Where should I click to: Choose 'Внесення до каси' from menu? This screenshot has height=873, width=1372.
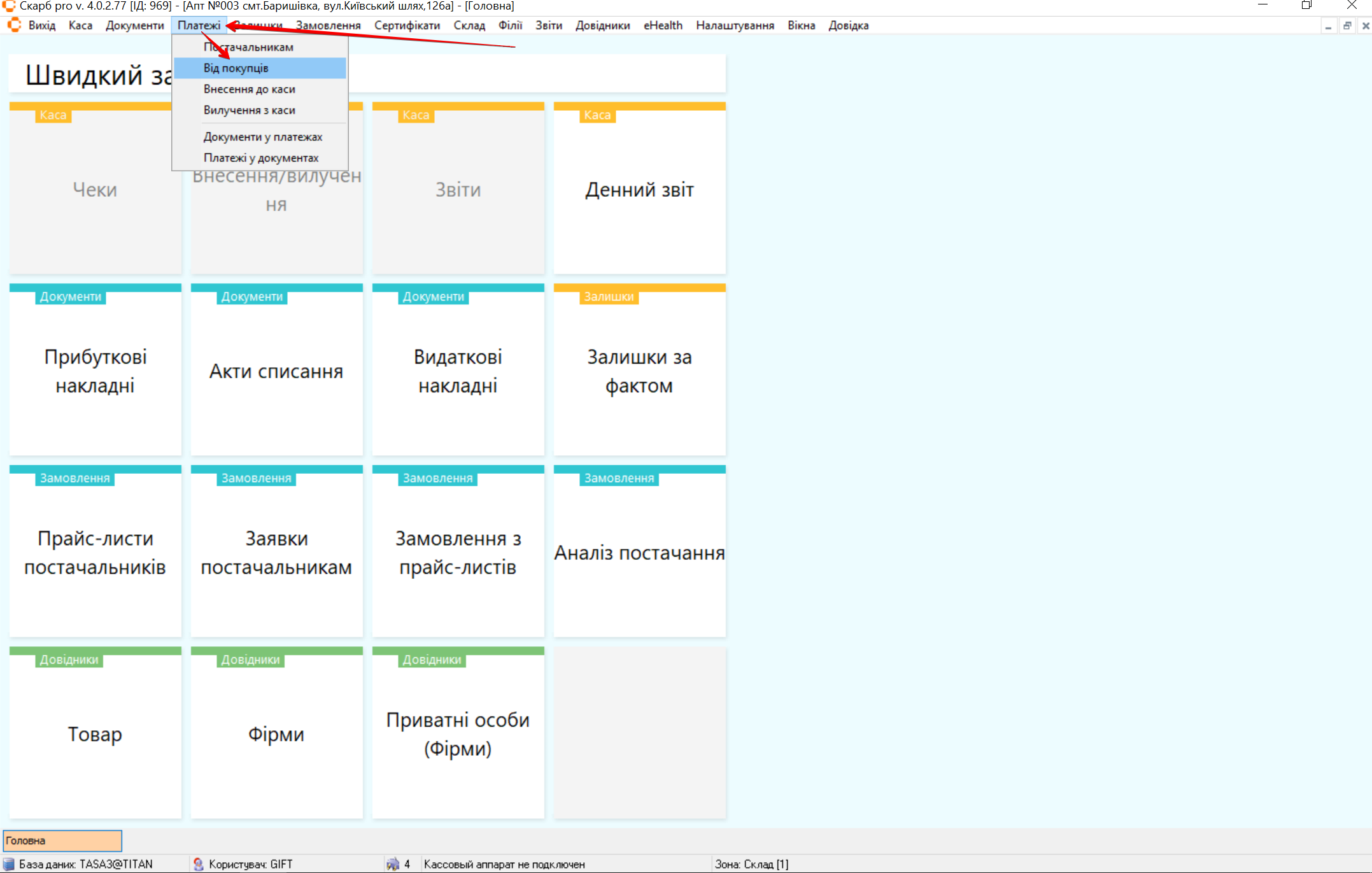[249, 89]
